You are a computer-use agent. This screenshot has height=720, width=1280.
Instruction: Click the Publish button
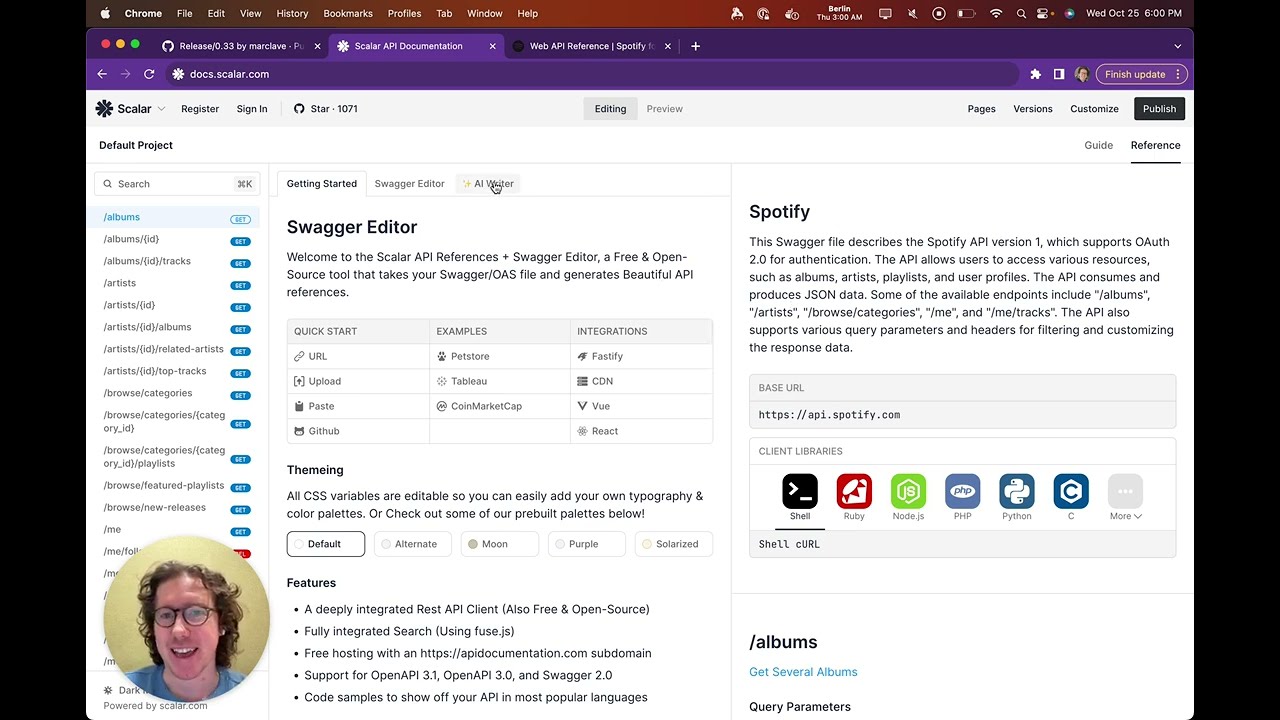click(x=1159, y=109)
